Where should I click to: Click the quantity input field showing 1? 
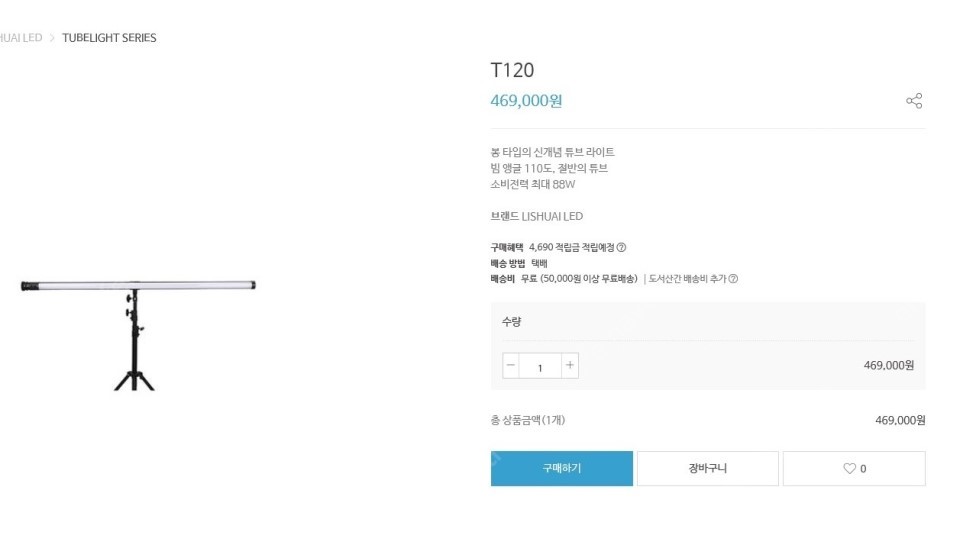(540, 367)
